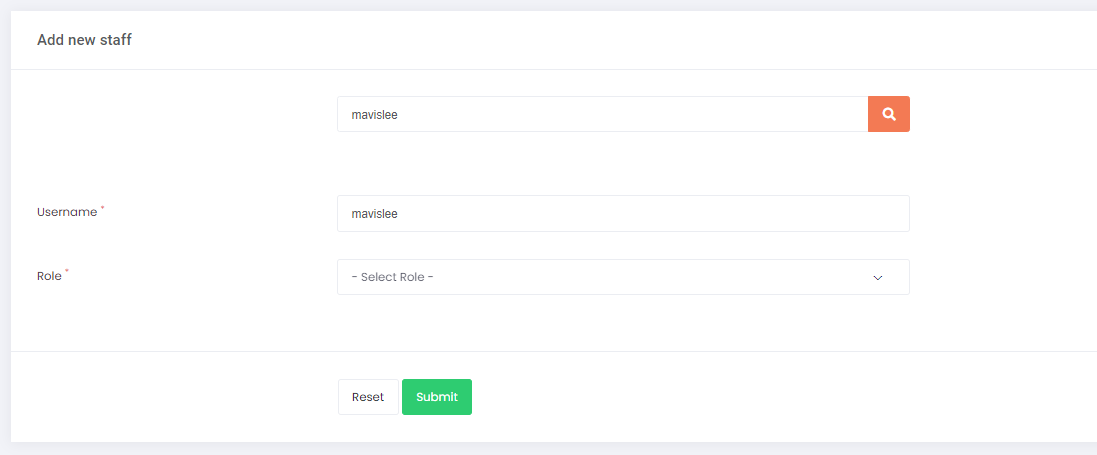Screen dimensions: 1097x455
Task: Click the Role field label
Action: (49, 276)
